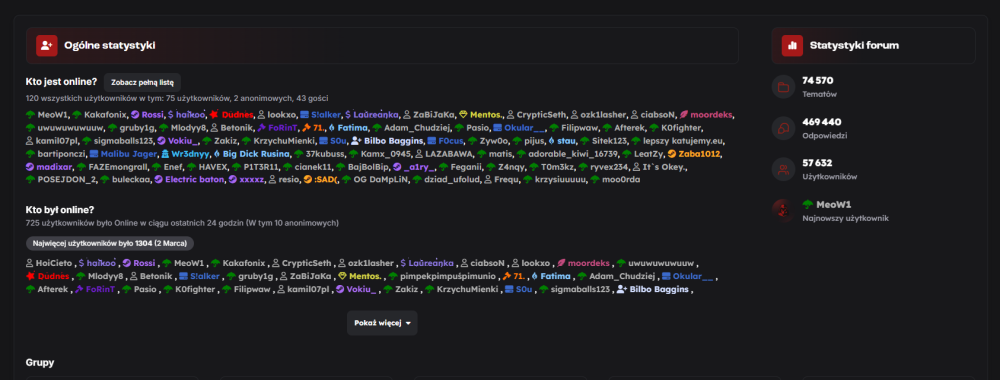
Task: Open adorable_kiwi_16739 user profile
Action: pyautogui.click(x=572, y=154)
